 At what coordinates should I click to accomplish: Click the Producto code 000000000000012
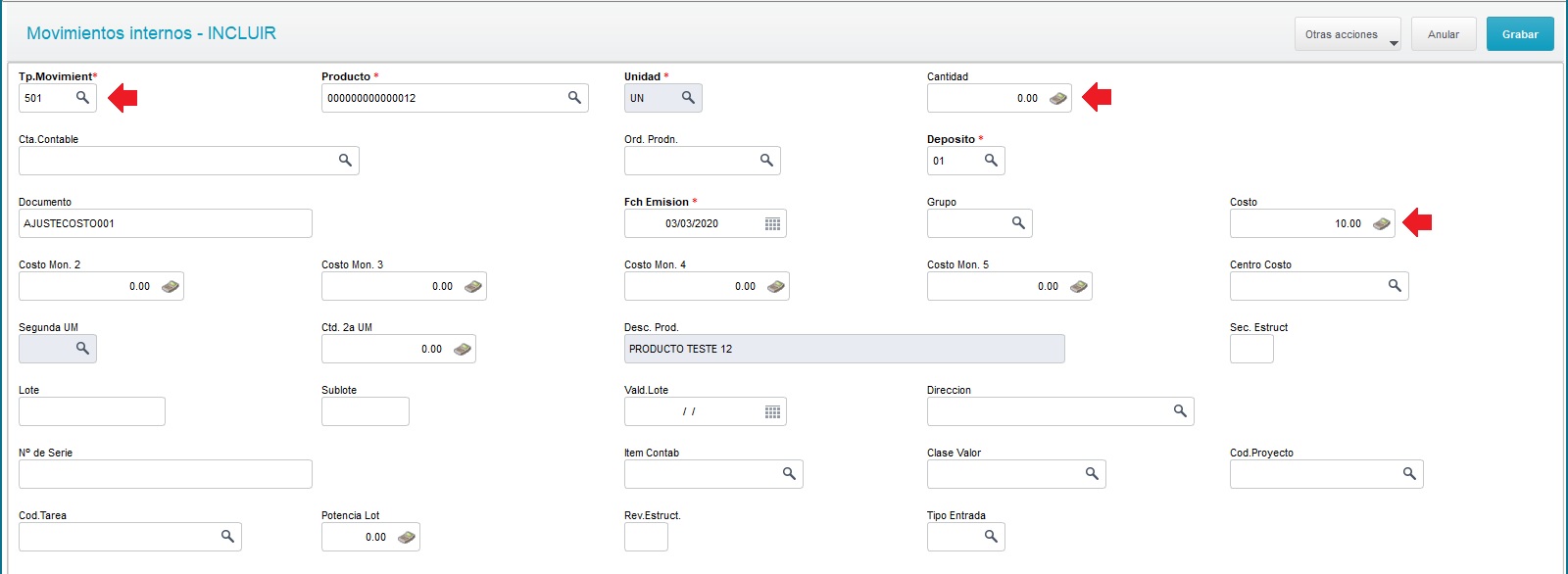(x=371, y=98)
